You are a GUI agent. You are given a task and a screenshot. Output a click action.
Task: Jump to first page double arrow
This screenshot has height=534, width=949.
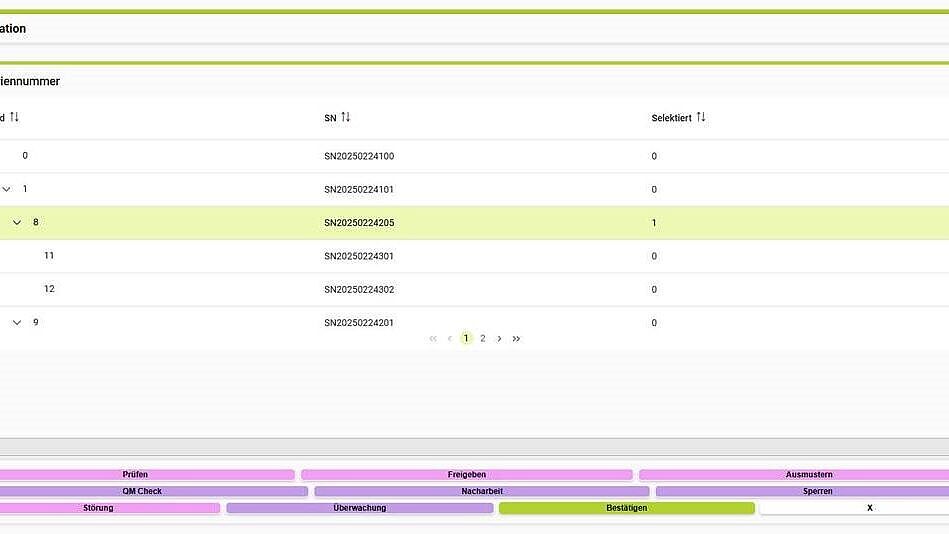(433, 339)
